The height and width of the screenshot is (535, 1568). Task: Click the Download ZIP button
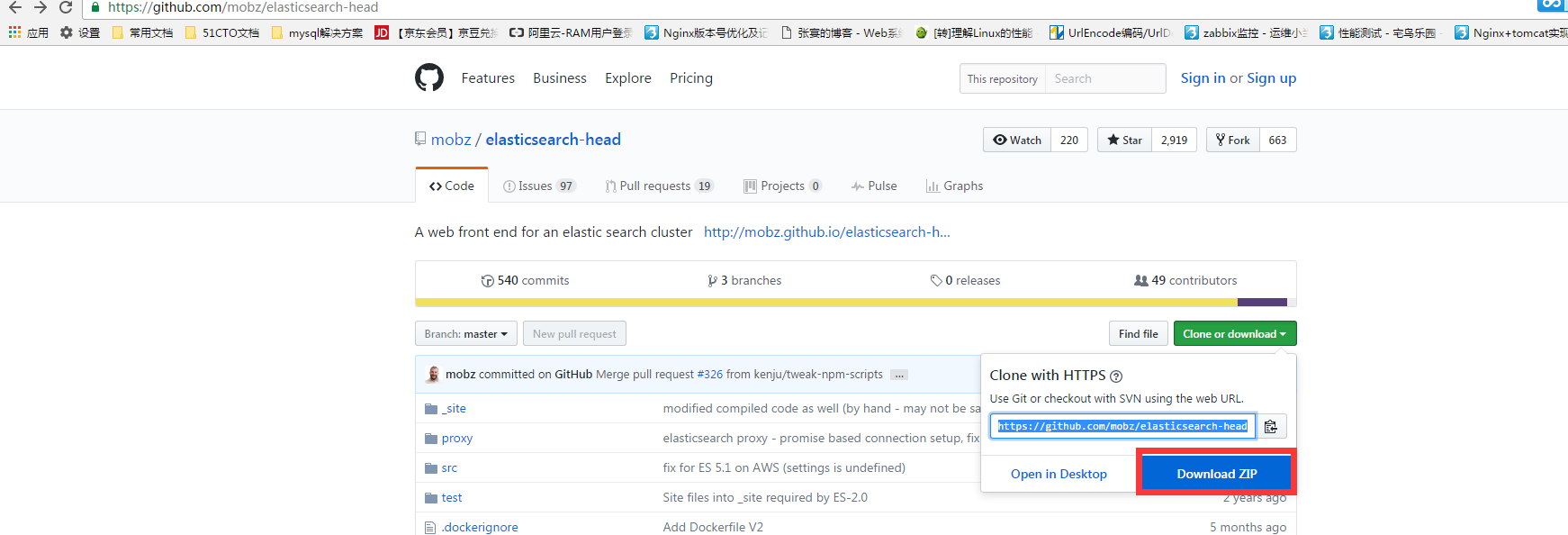[1217, 473]
